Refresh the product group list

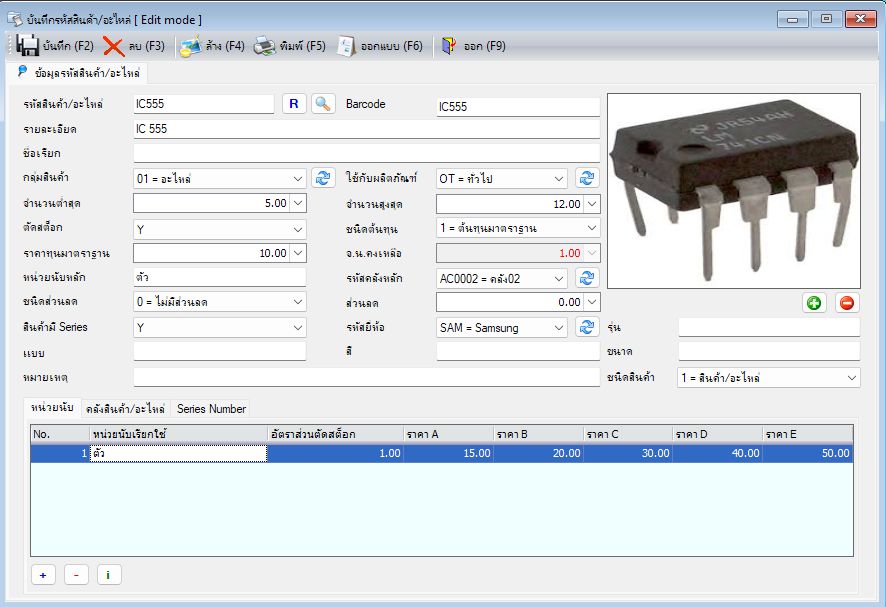323,178
